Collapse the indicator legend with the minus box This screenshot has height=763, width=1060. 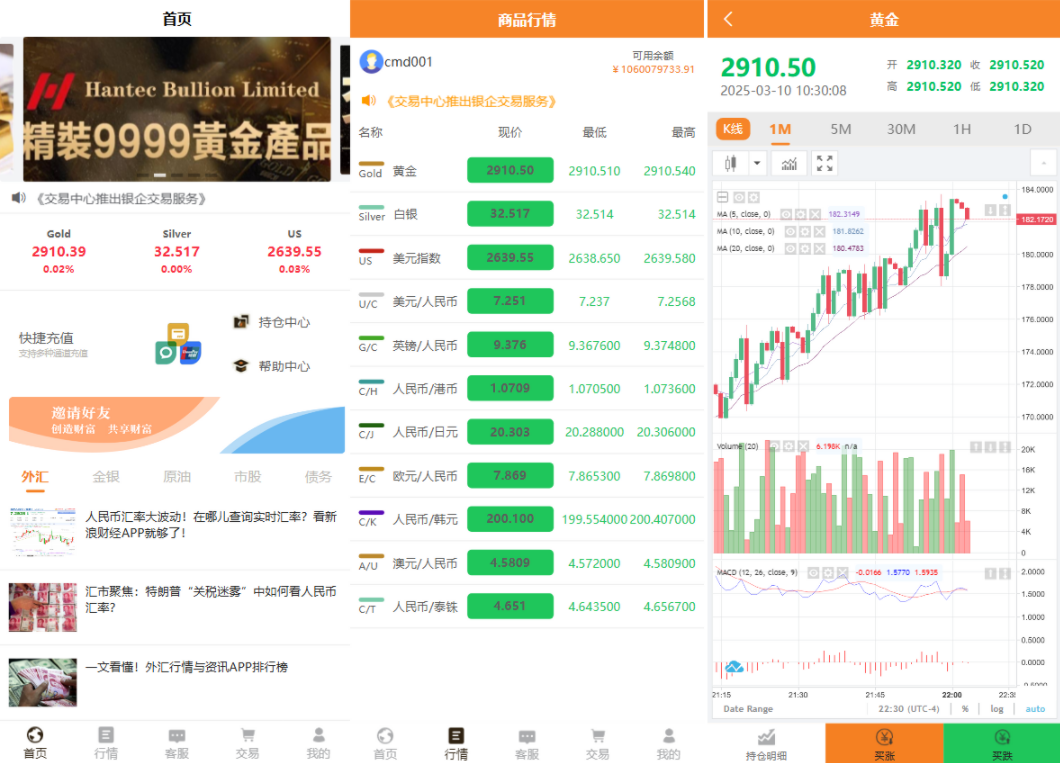click(x=722, y=197)
